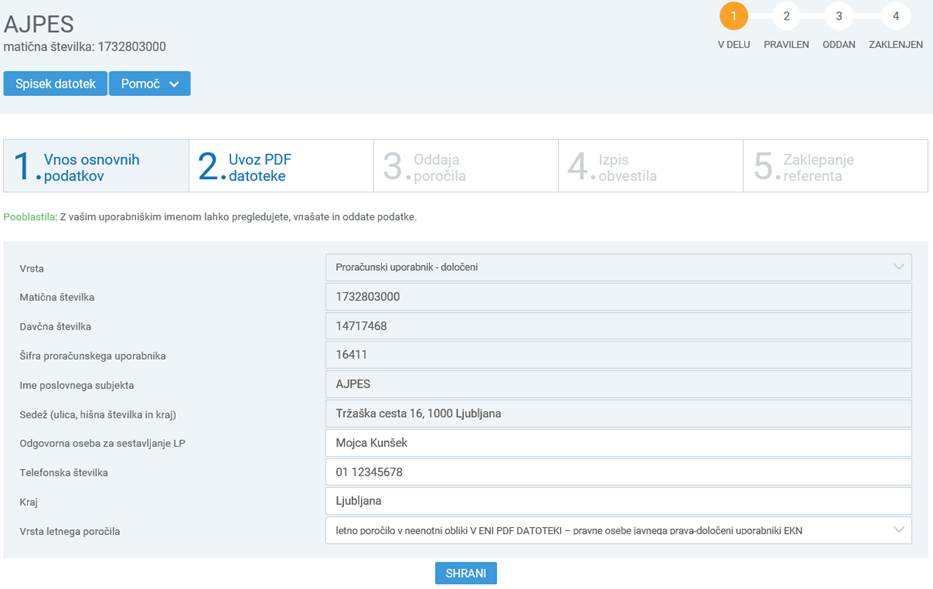Image resolution: width=933 pixels, height=589 pixels.
Task: Go to Uvoz PDF datoteke step
Action: [281, 167]
